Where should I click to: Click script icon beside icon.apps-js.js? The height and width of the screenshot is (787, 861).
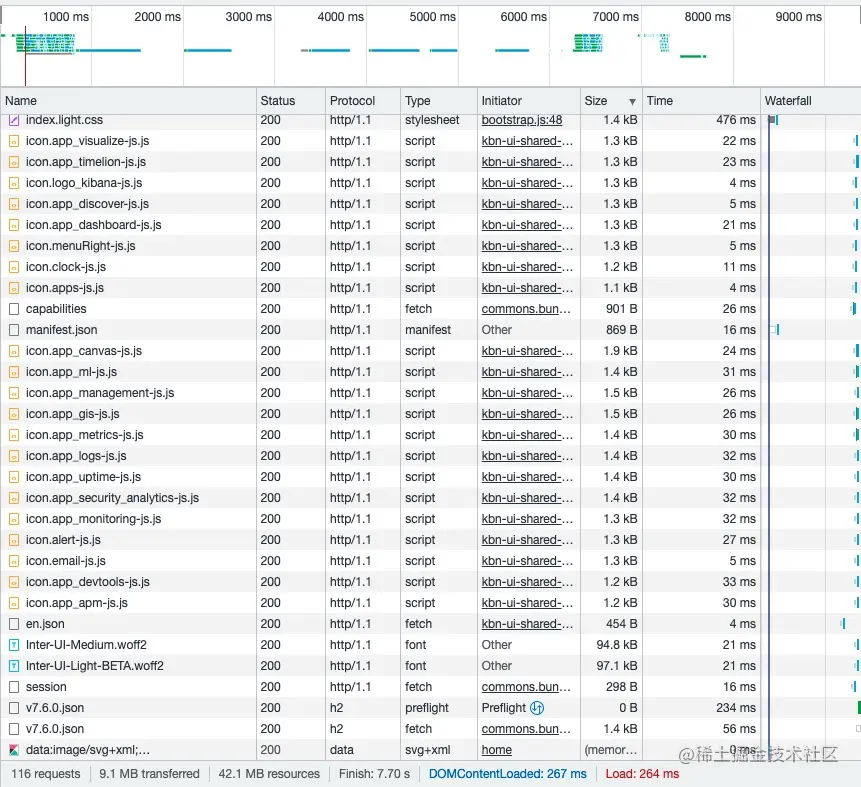click(14, 288)
